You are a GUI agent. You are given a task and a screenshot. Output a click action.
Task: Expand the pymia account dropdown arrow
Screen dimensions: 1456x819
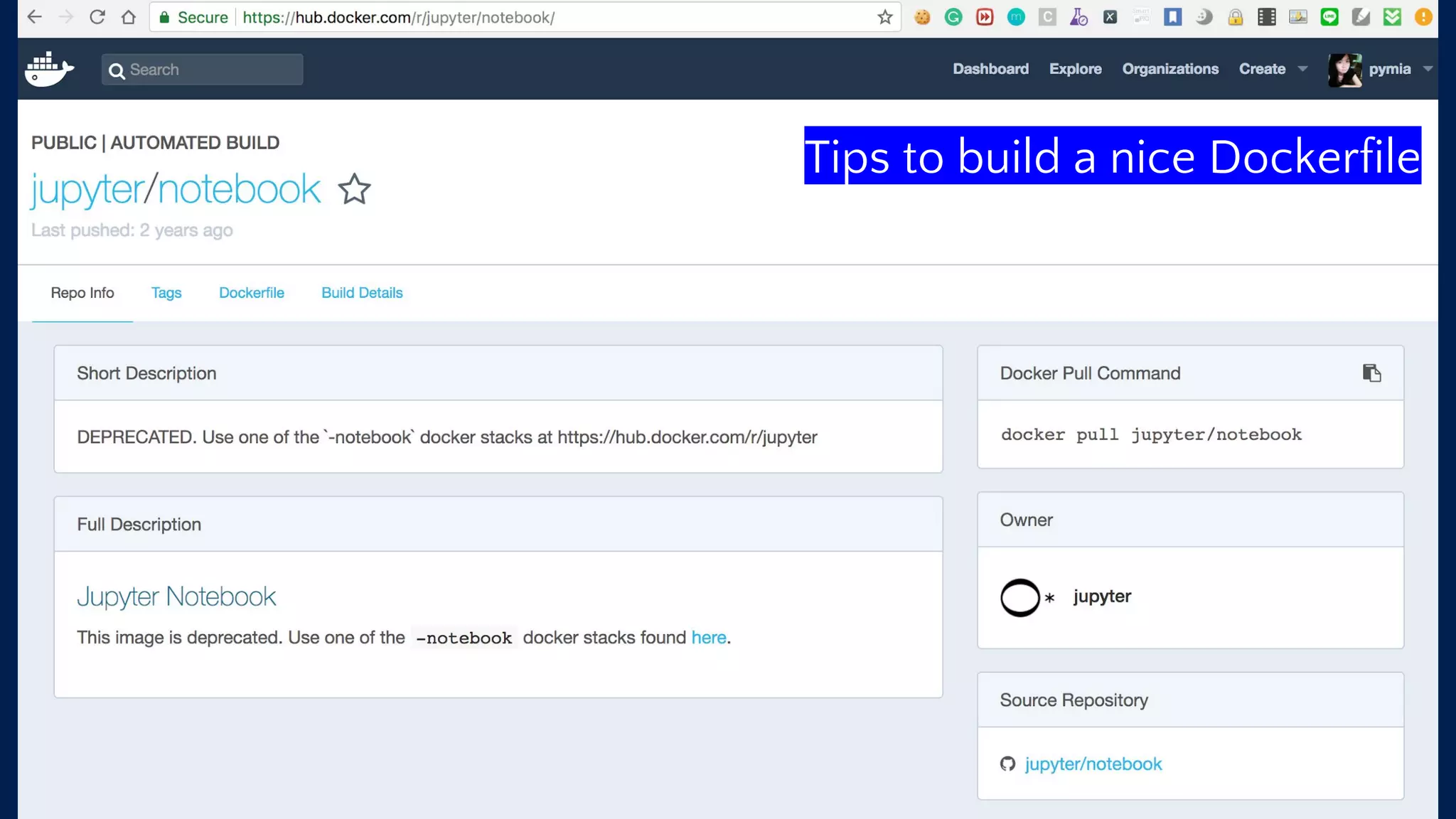(1427, 69)
